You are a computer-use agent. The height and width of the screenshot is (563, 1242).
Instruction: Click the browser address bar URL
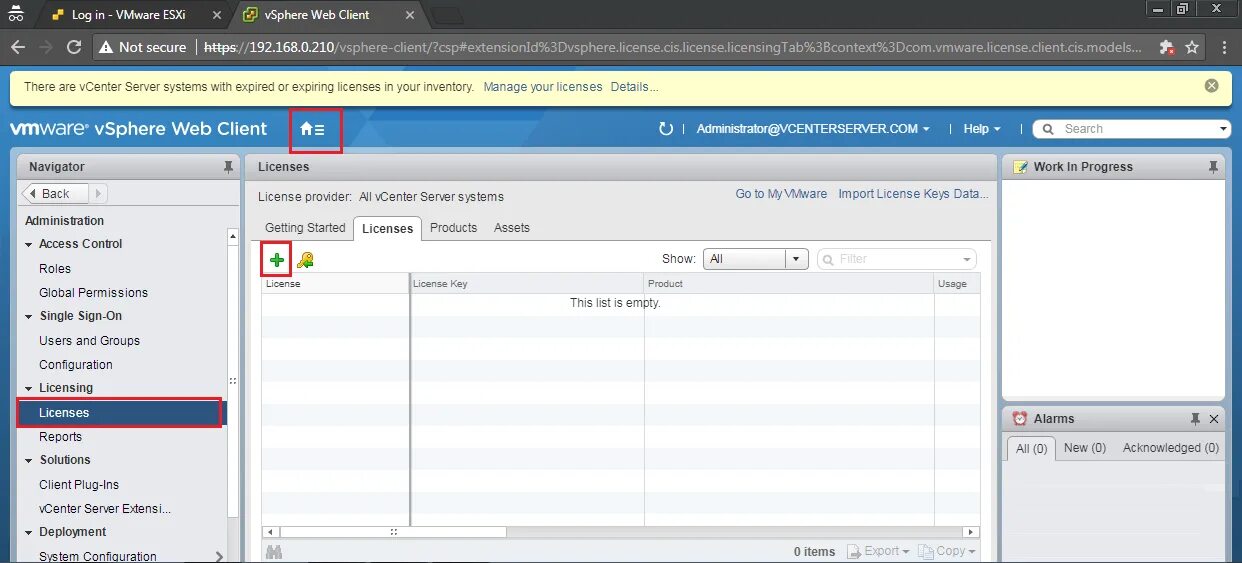672,47
